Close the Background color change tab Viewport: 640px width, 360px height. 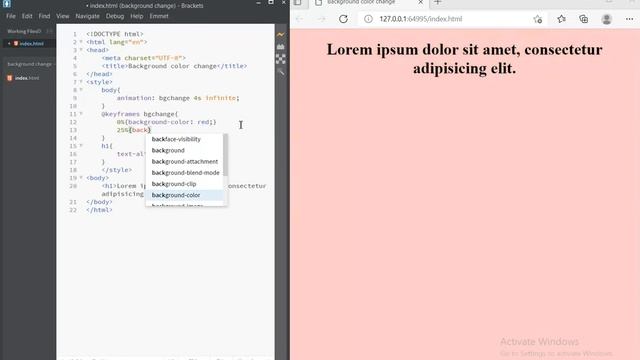[x=420, y=2]
